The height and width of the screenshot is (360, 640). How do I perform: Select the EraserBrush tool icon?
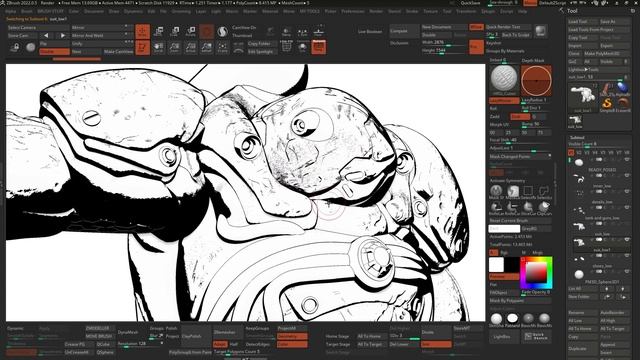pyautogui.click(x=623, y=104)
